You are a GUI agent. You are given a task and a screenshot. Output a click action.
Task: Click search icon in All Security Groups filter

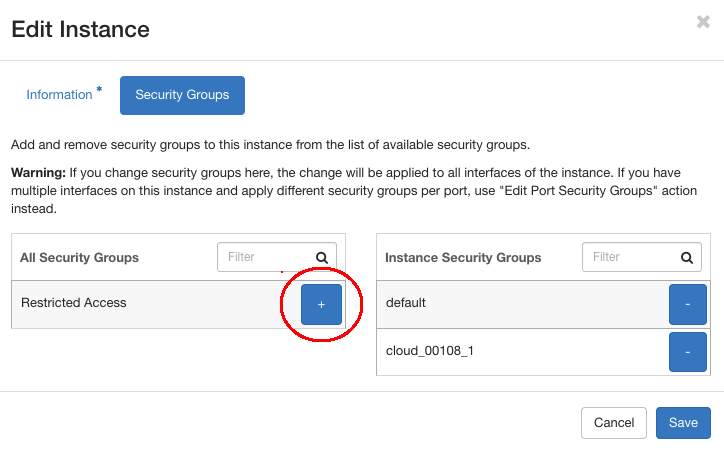[322, 258]
